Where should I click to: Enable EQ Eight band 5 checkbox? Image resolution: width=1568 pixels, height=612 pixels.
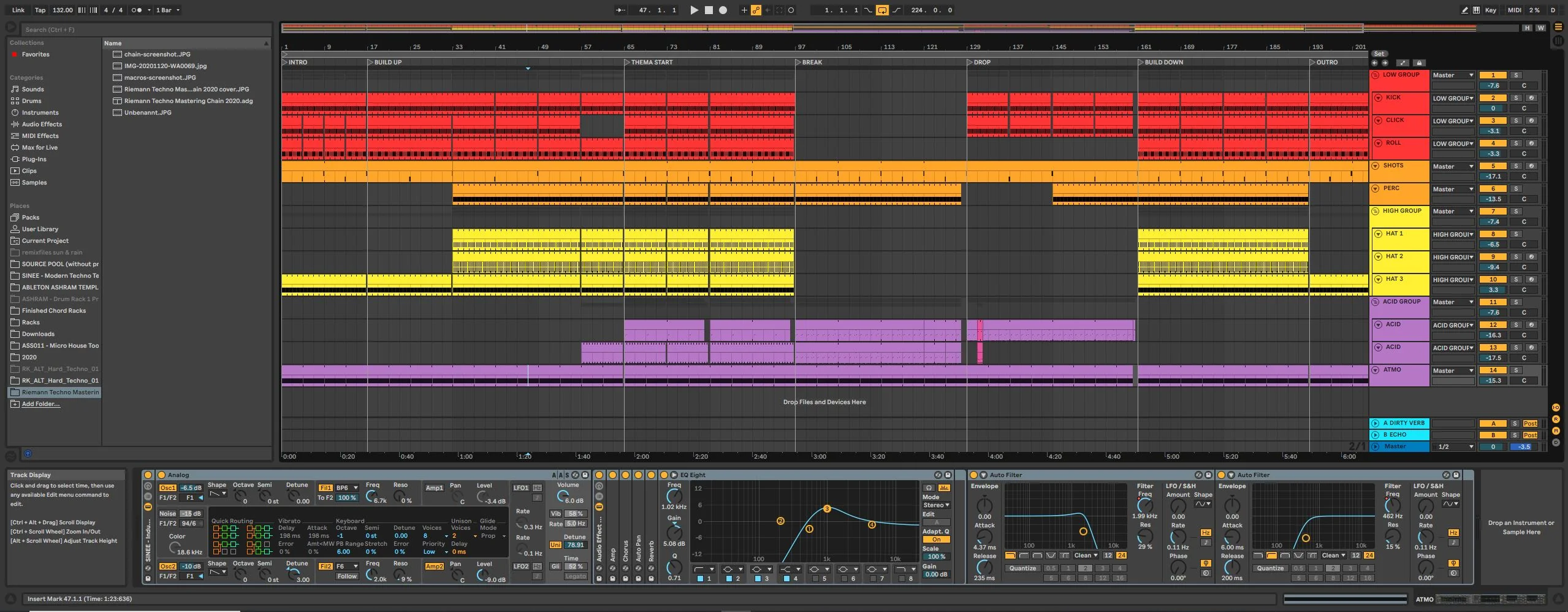tap(815, 578)
